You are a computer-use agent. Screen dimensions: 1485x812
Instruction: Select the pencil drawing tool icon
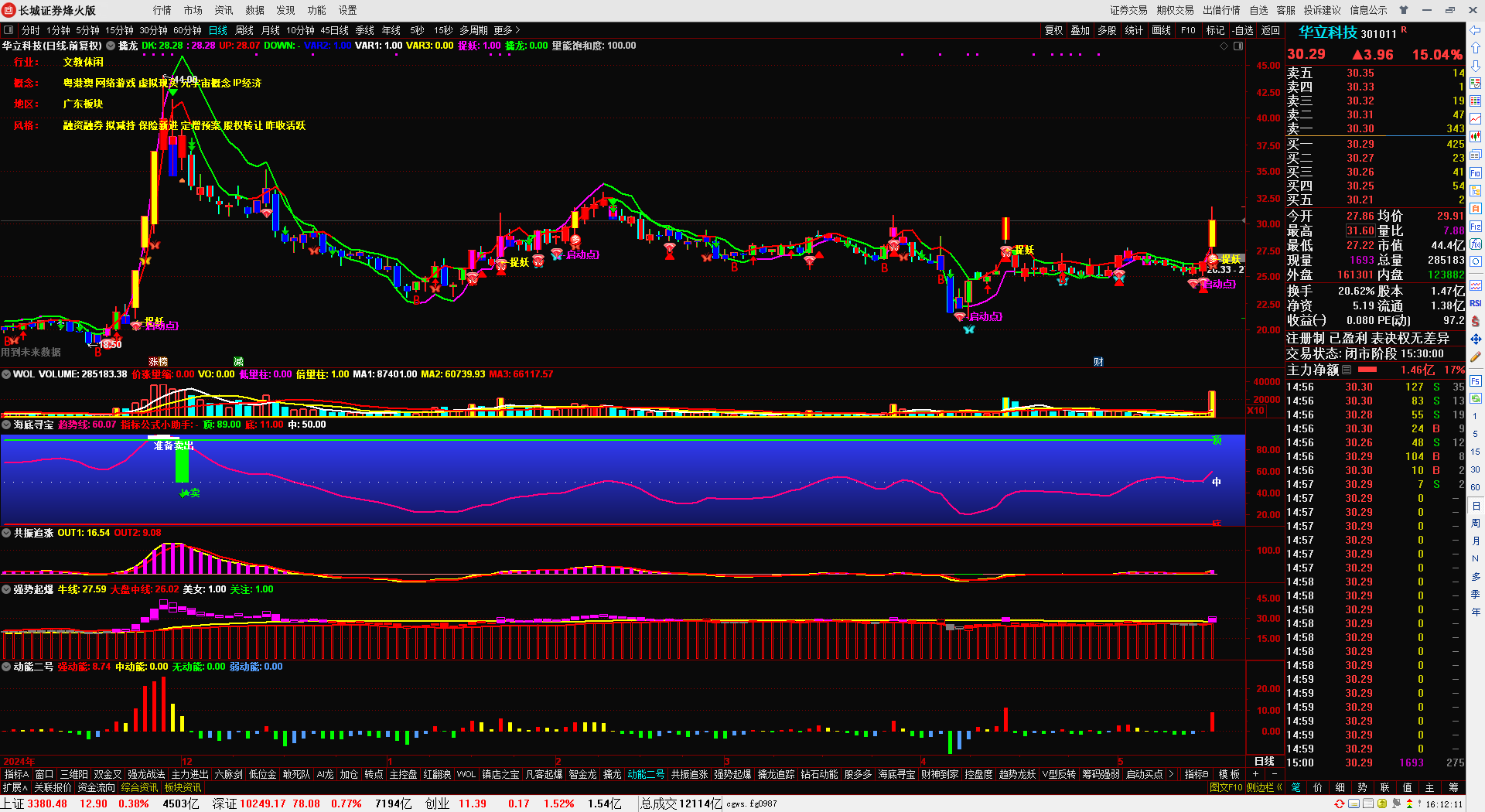[1475, 357]
